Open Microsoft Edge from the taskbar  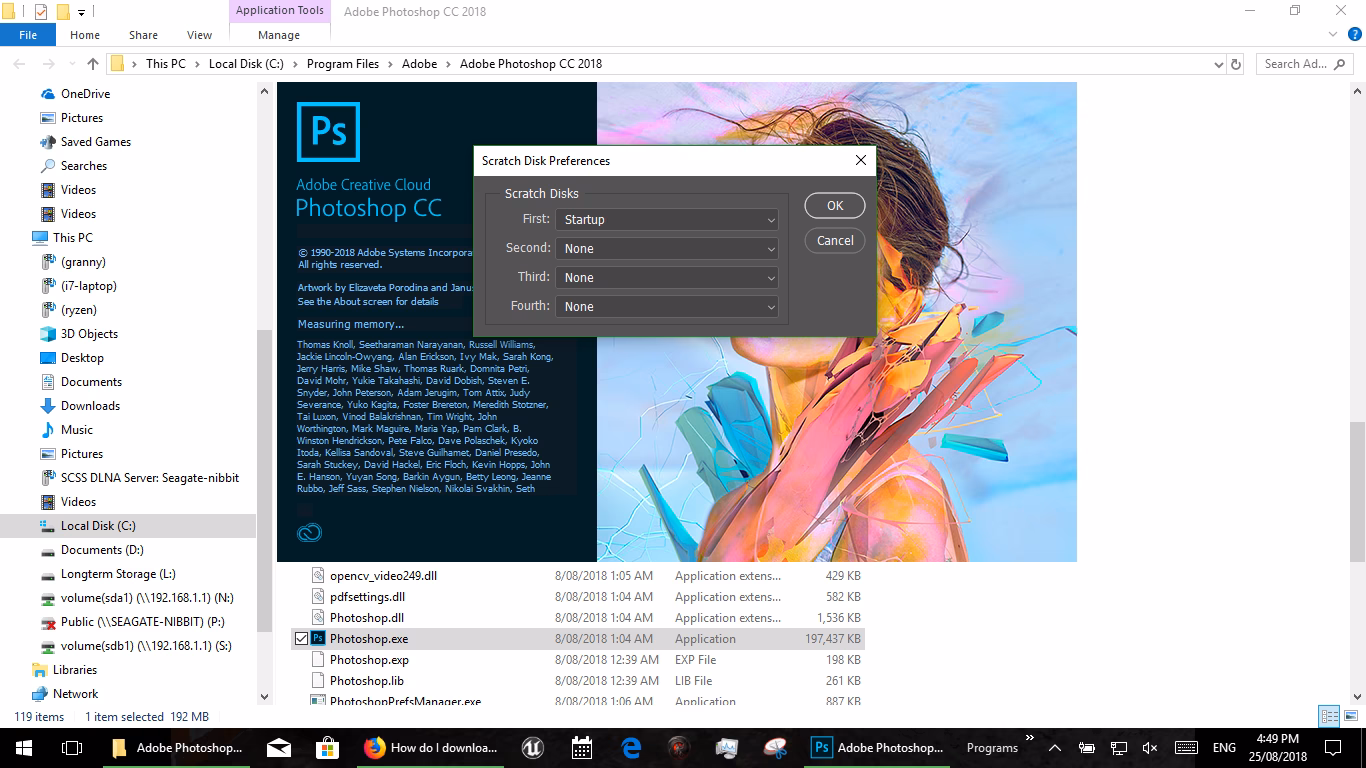click(x=633, y=747)
